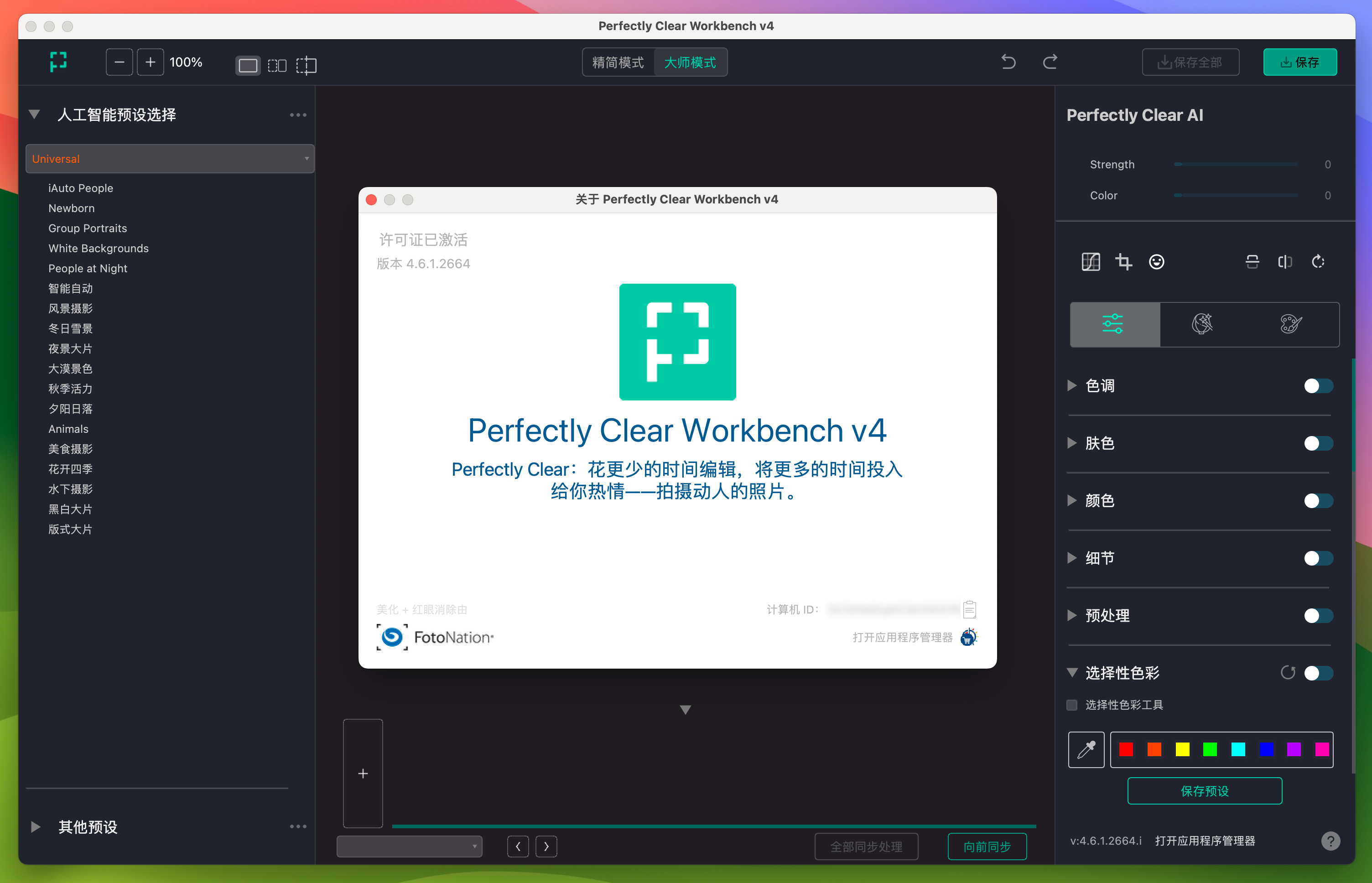Click the selective color eyedropper icon
The width and height of the screenshot is (1372, 883).
(1088, 749)
